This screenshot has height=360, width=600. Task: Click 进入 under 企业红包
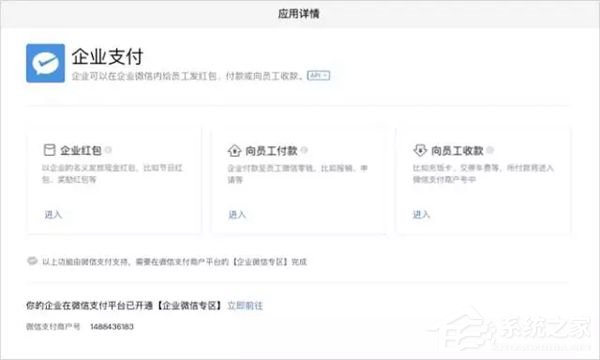coord(53,215)
